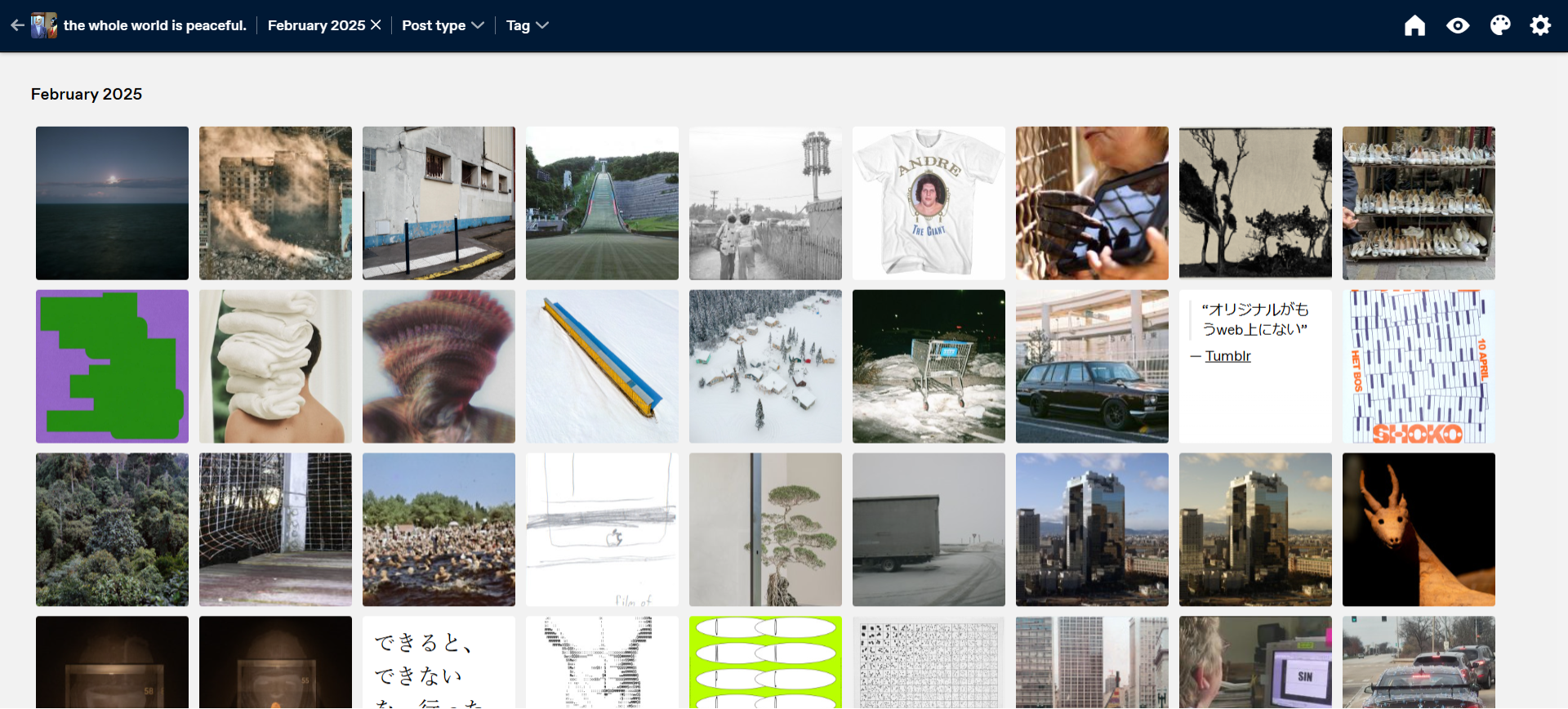Open the lime green ovals thumbnail
Viewport: 1568px width, 709px height.
coord(765,662)
